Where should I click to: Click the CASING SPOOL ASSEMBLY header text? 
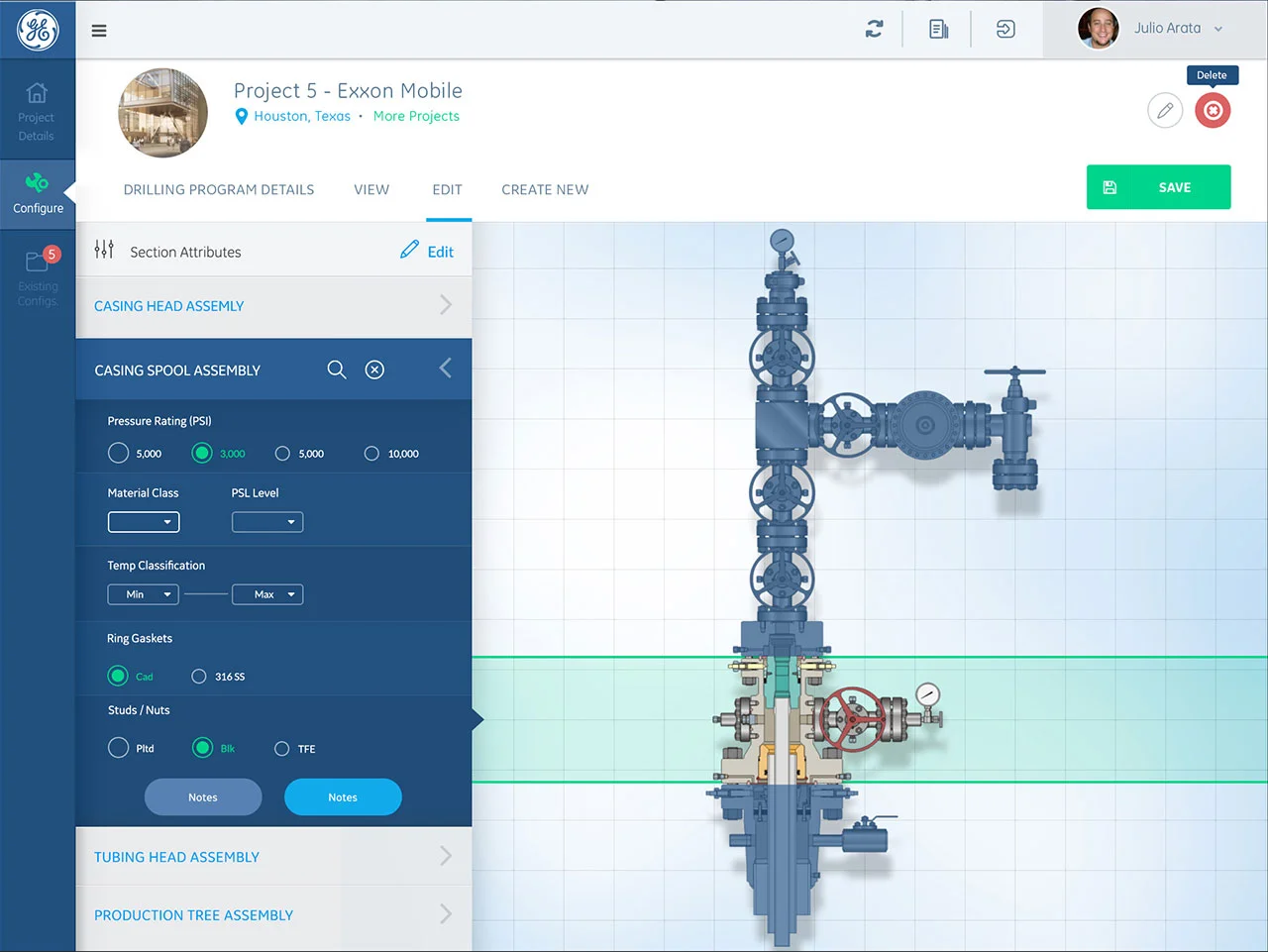(177, 370)
